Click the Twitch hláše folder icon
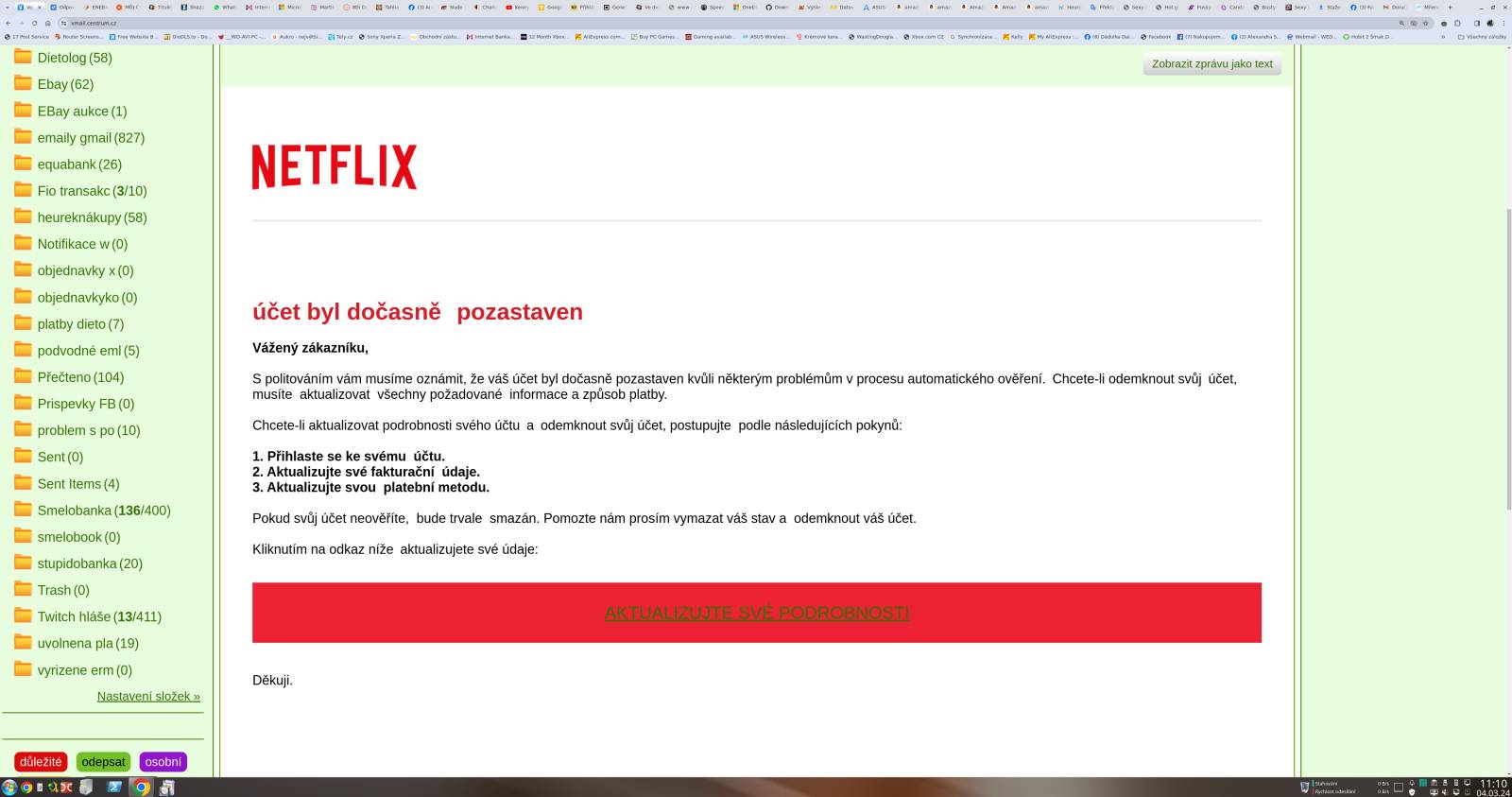1512x797 pixels. pos(23,615)
